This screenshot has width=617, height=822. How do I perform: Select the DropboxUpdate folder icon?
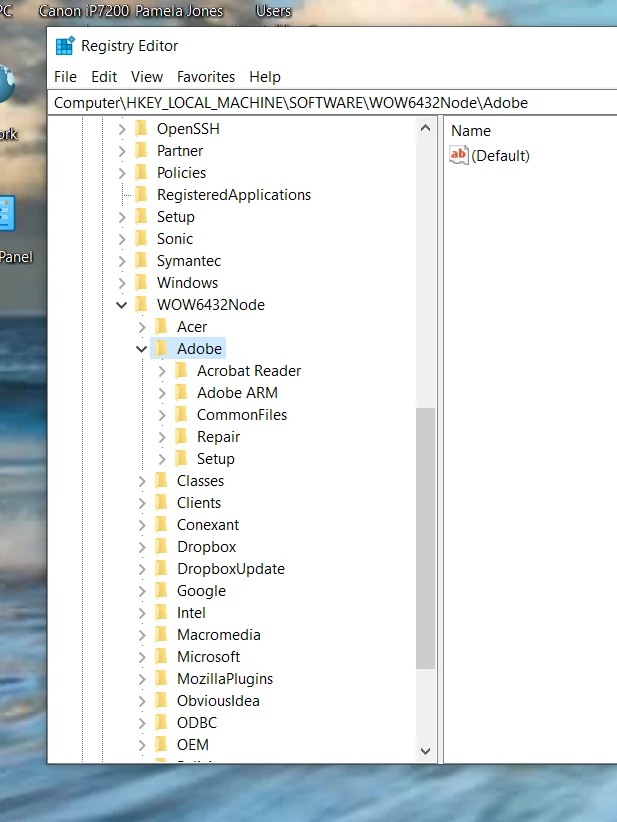161,569
